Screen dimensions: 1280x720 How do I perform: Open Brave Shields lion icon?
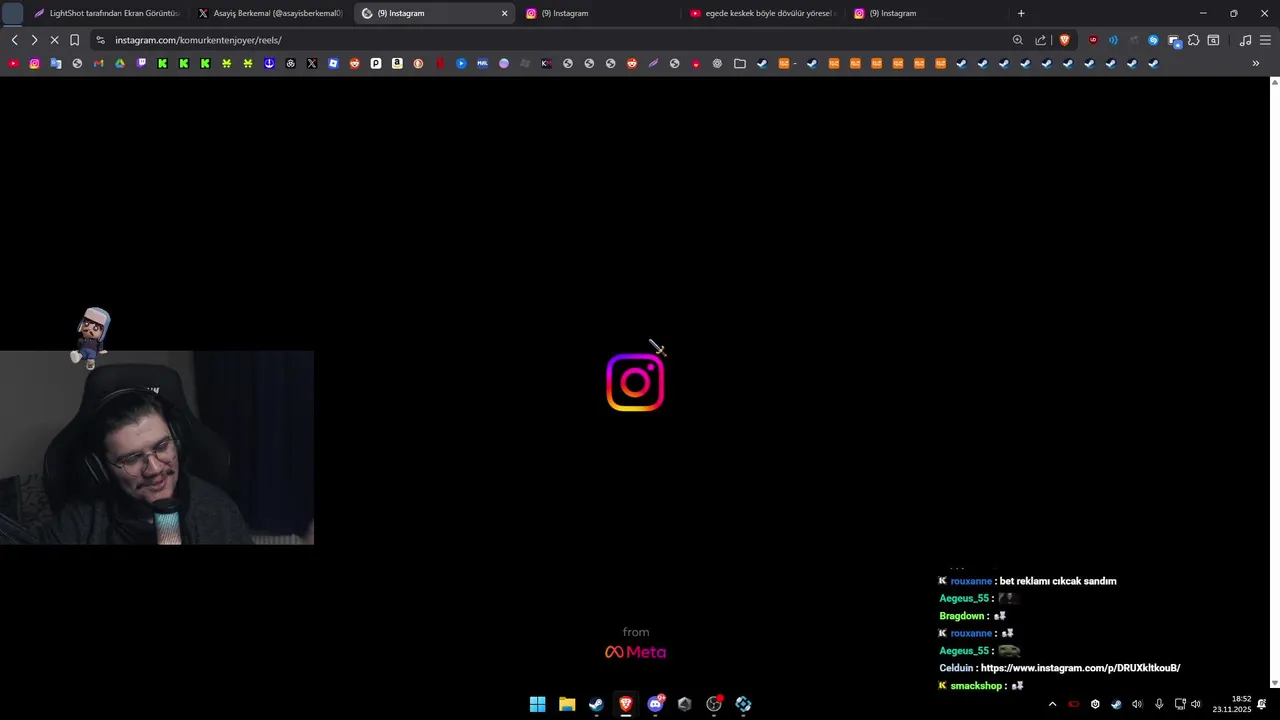click(x=1064, y=40)
